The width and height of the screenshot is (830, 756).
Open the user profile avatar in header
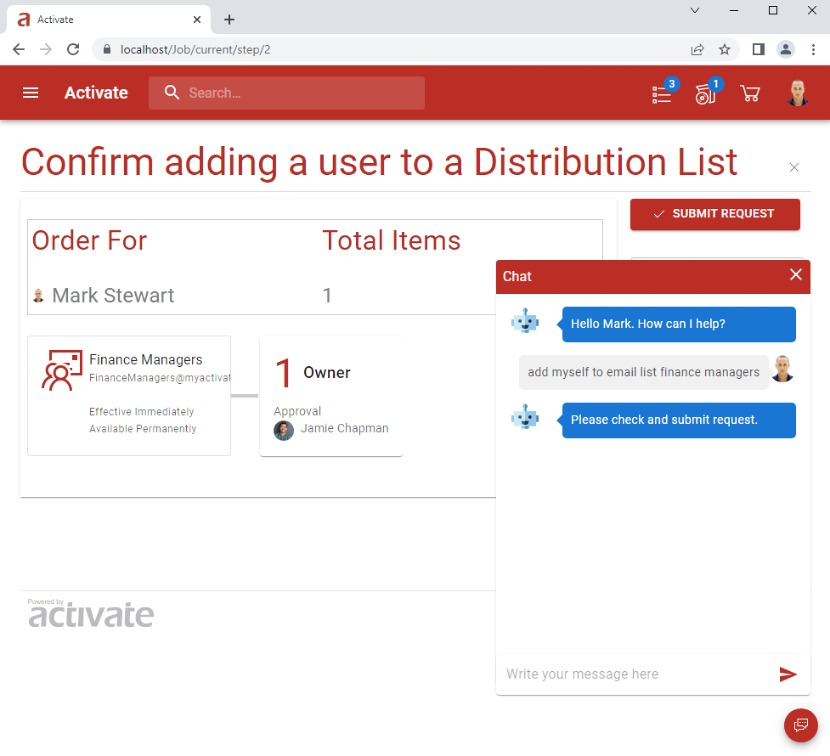[x=797, y=93]
